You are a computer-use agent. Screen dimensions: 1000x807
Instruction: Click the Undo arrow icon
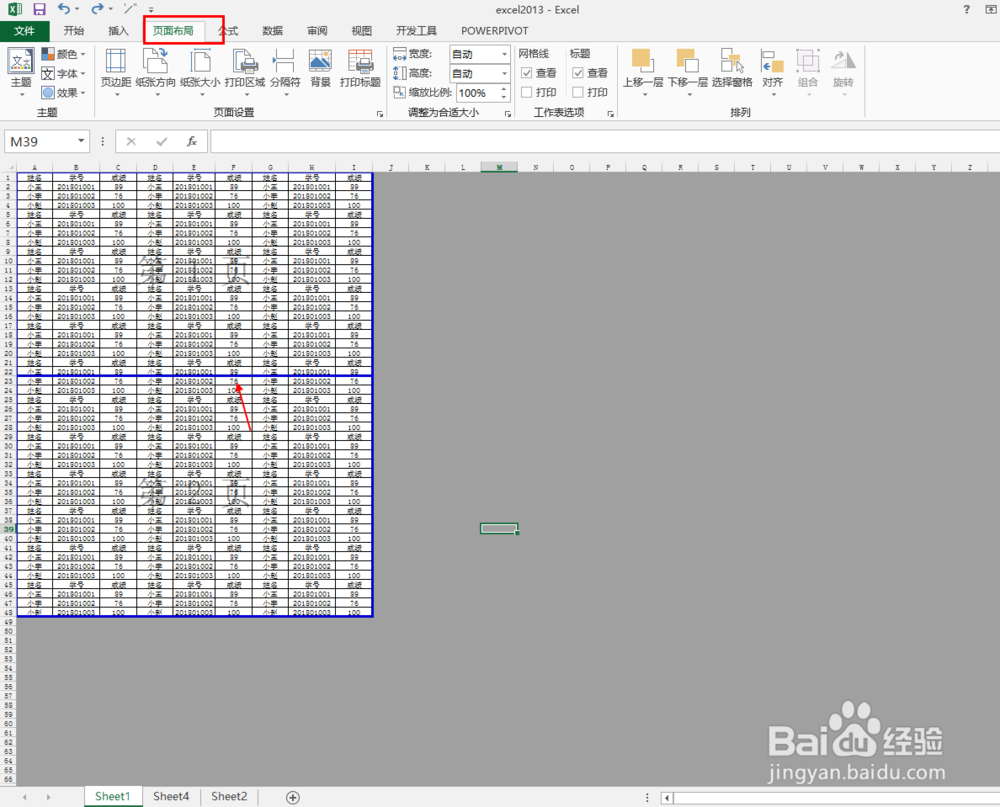tap(63, 9)
